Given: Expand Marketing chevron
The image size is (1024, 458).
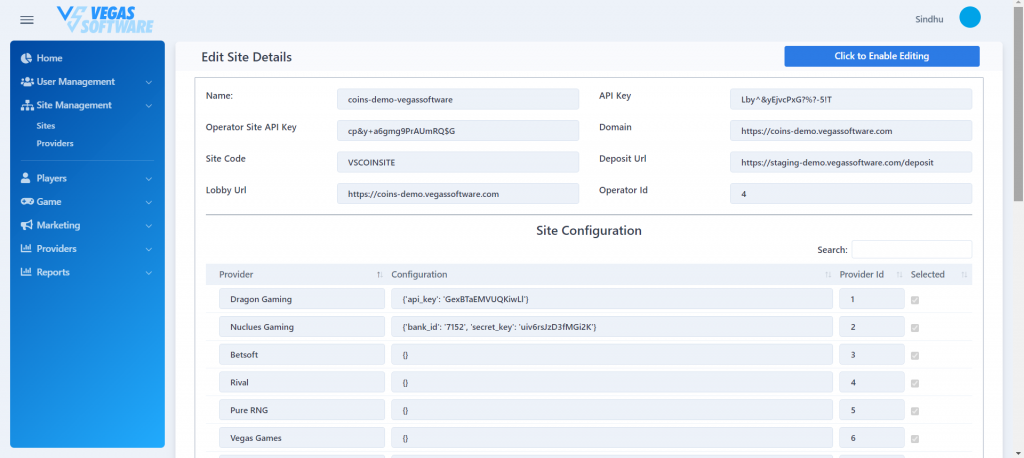Looking at the screenshot, I should pos(149,226).
